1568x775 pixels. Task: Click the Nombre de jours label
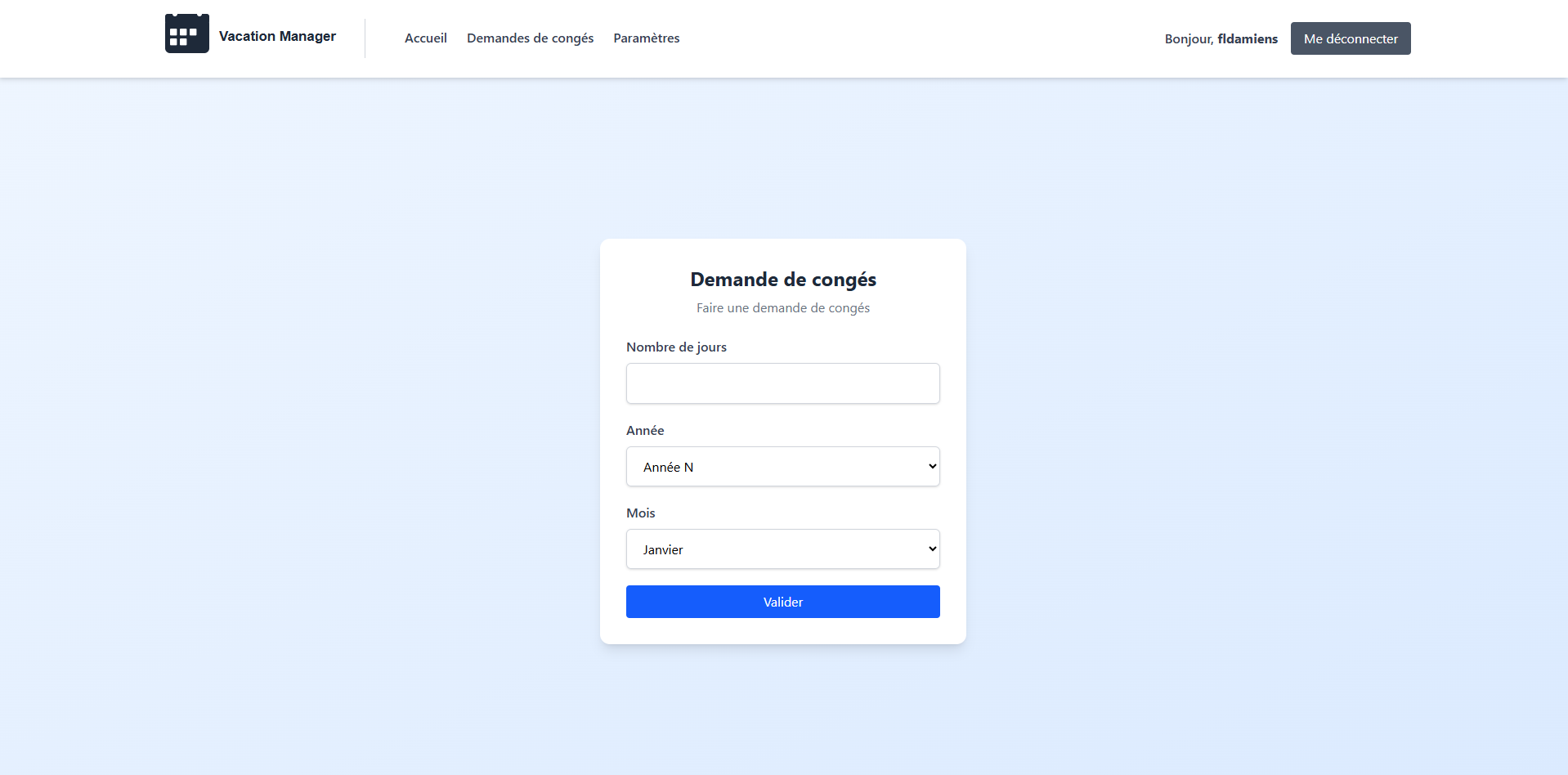pos(676,347)
